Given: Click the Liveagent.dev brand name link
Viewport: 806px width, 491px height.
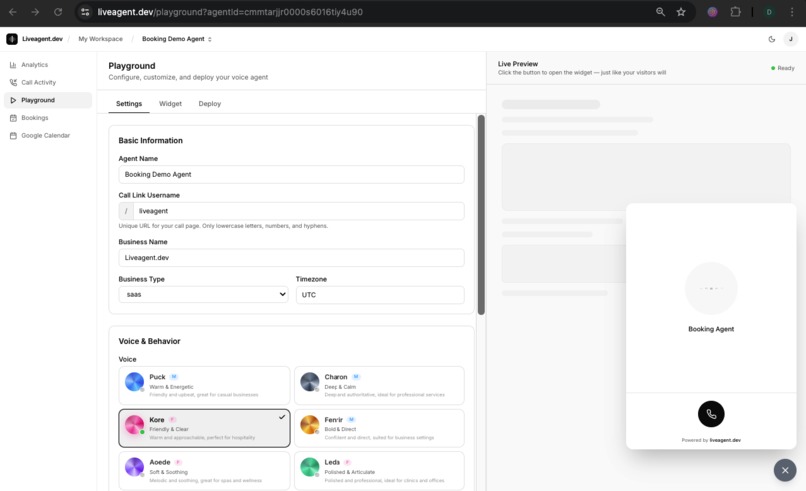Looking at the screenshot, I should pos(42,39).
